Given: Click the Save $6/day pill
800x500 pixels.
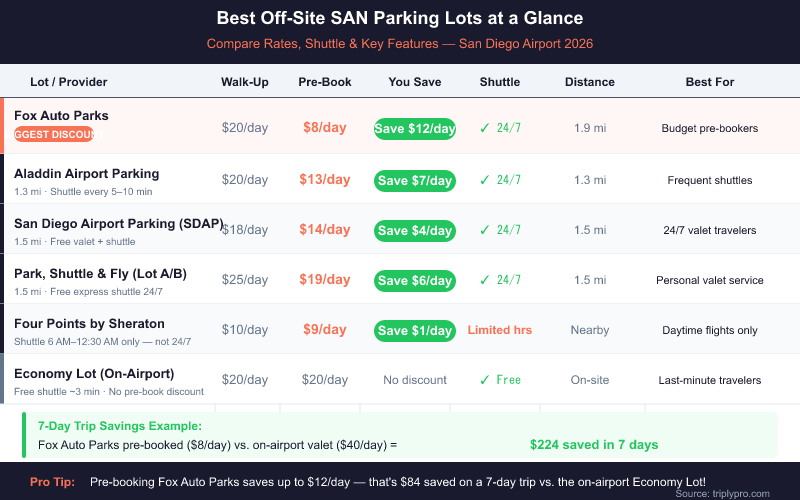Looking at the screenshot, I should [415, 280].
